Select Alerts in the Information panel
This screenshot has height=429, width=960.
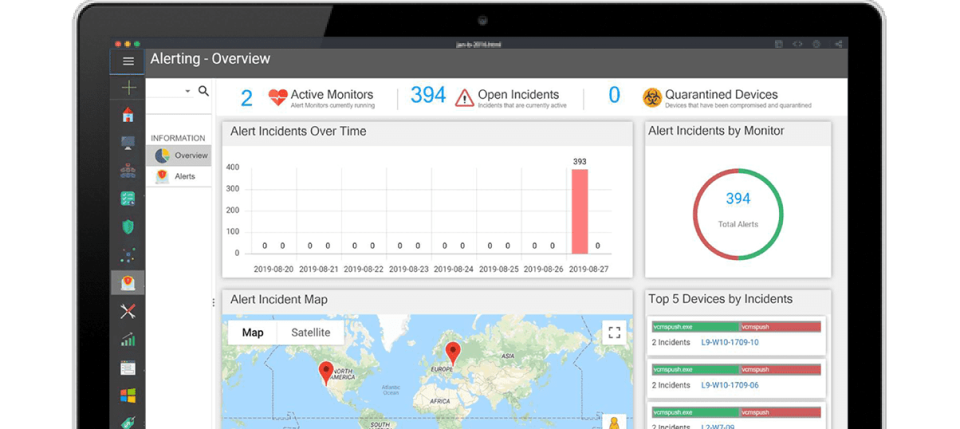coord(179,176)
